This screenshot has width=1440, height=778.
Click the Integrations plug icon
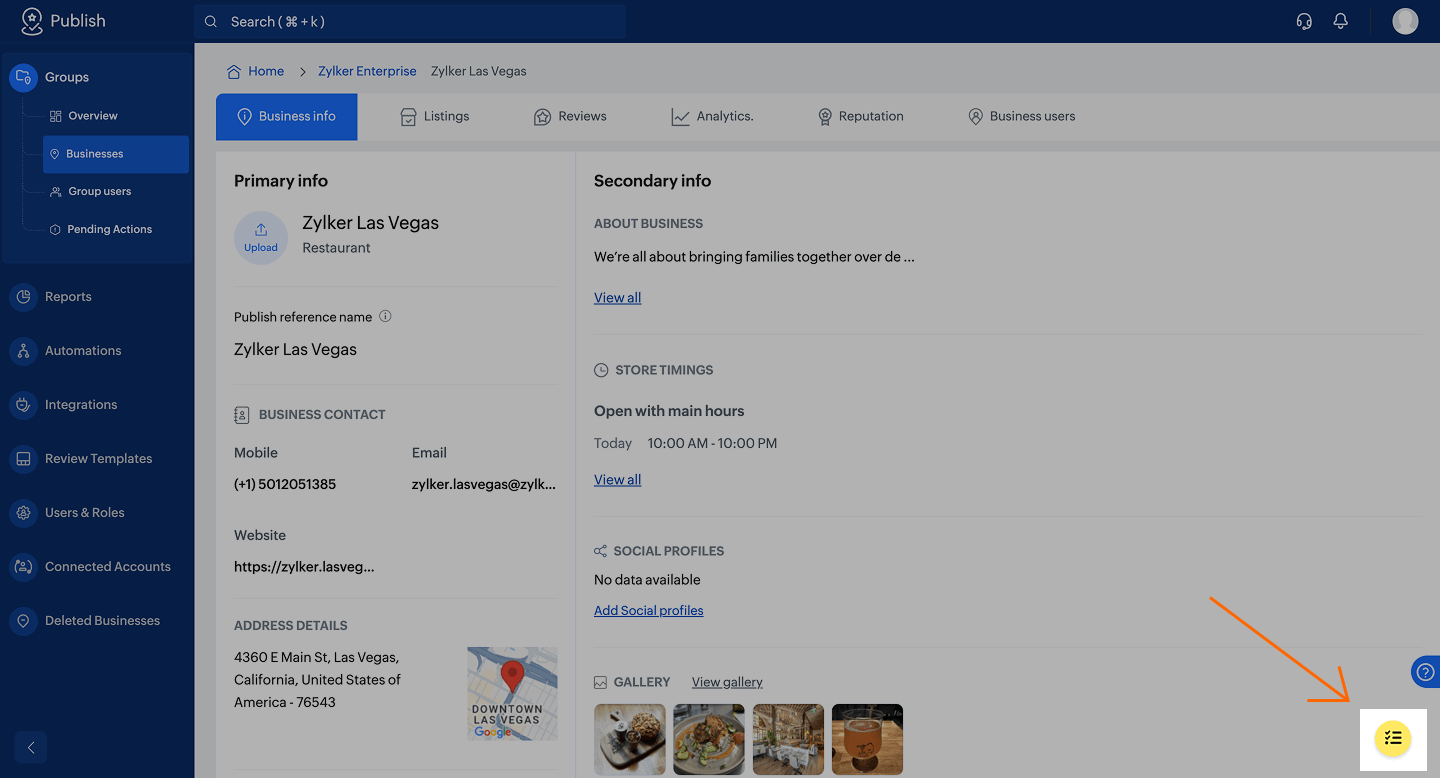pos(23,405)
